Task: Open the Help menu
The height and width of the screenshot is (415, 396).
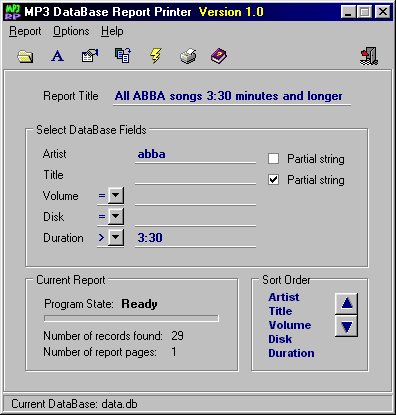Action: pos(112,31)
